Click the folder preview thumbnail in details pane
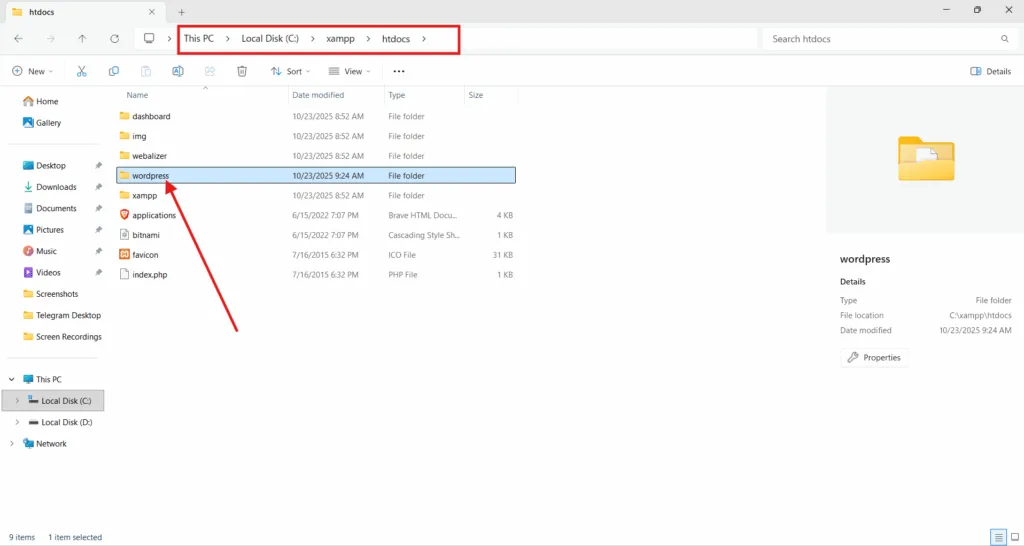1024x546 pixels. [926, 158]
